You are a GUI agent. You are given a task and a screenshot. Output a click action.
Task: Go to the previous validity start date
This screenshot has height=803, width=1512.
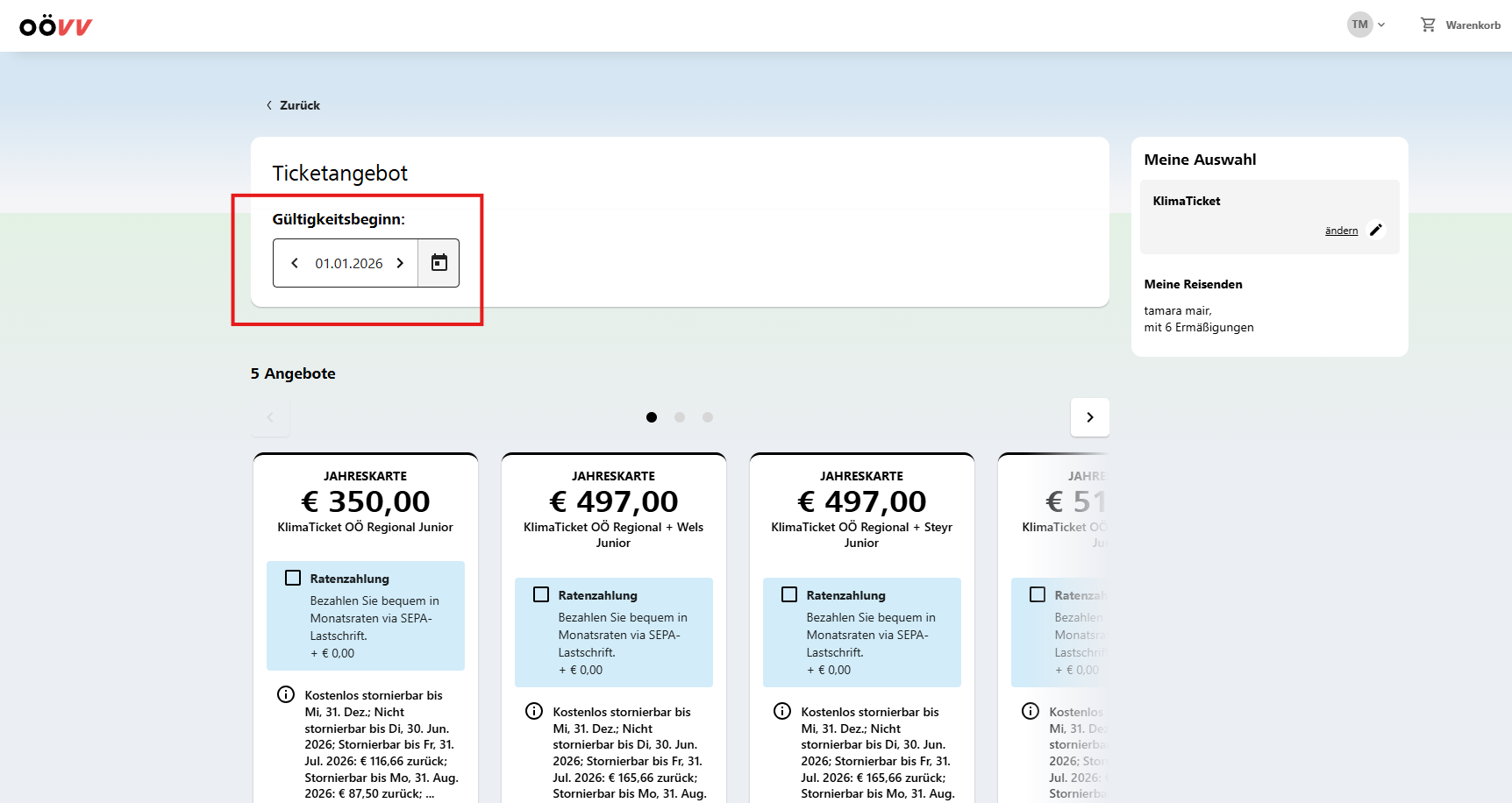[295, 263]
